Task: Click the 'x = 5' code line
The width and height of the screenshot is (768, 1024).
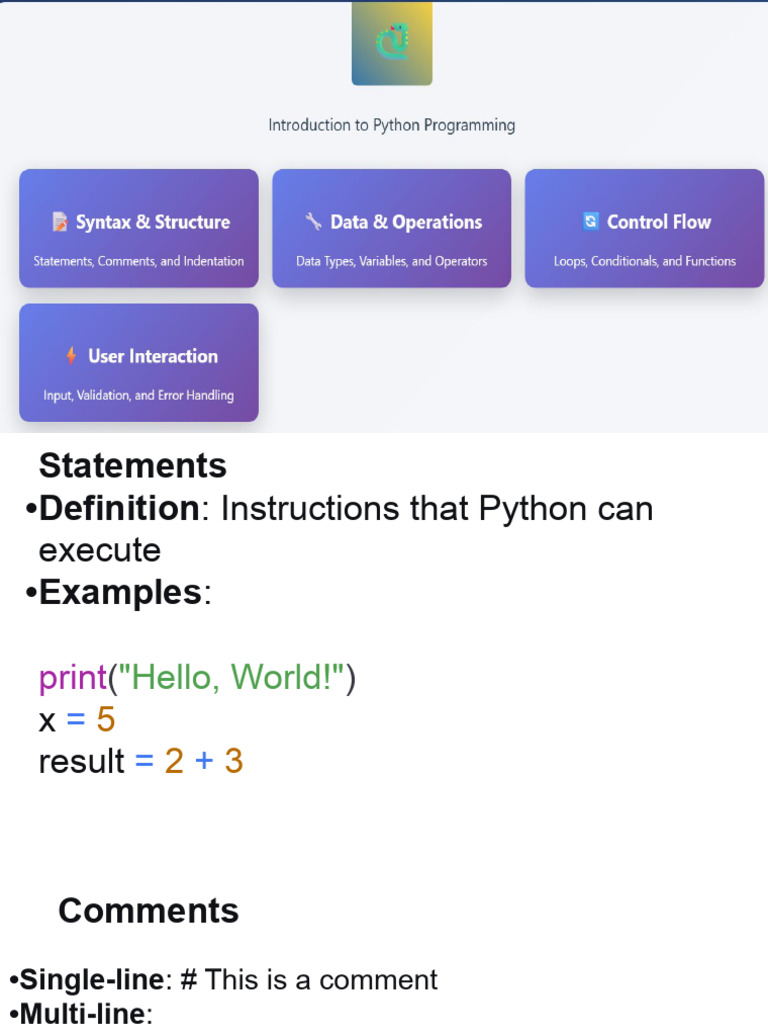Action: 77,720
